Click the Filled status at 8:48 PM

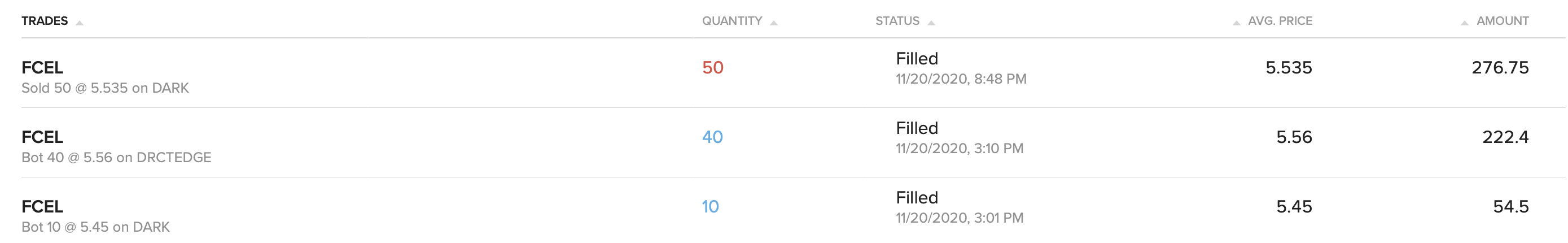[x=917, y=58]
